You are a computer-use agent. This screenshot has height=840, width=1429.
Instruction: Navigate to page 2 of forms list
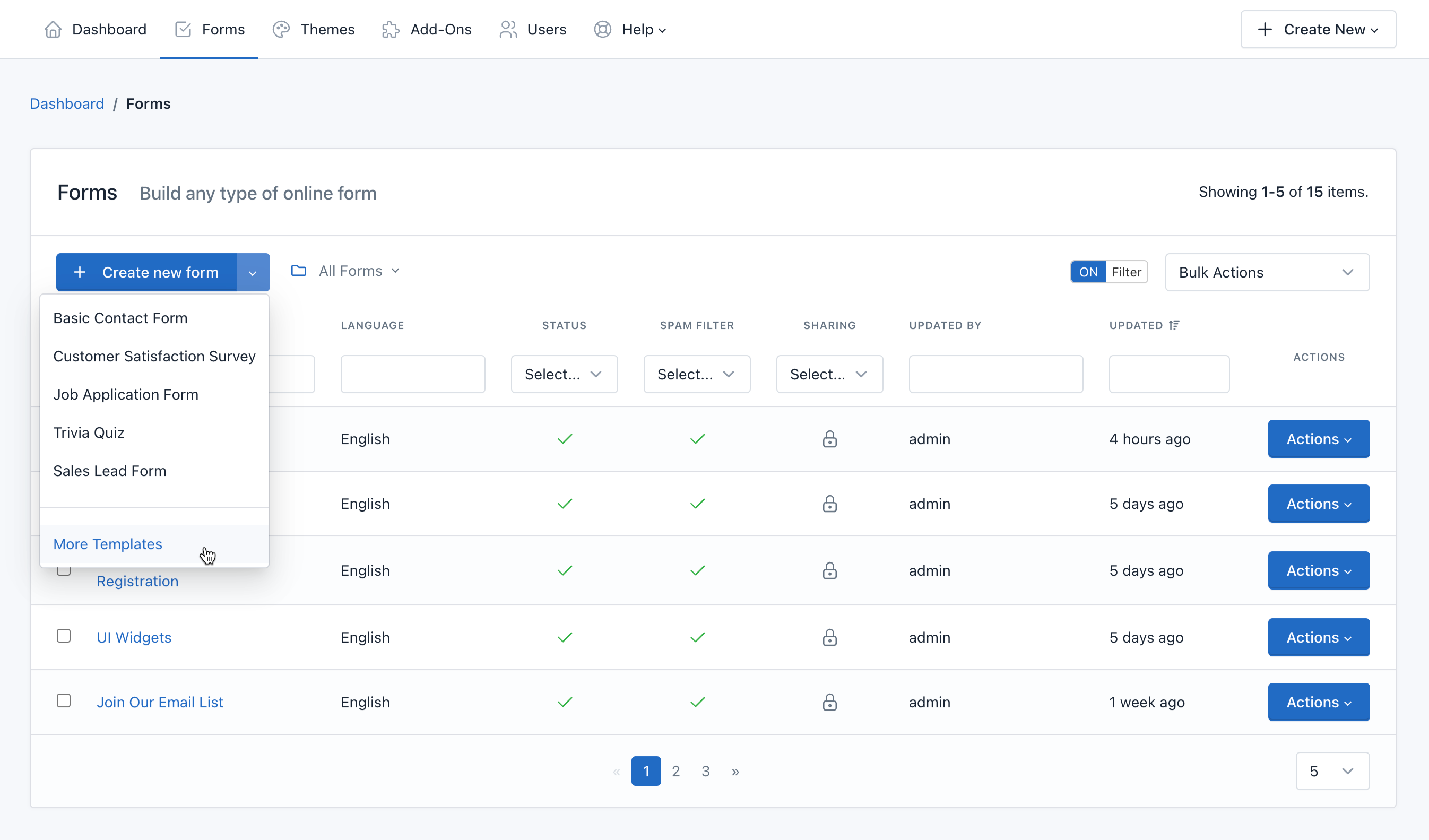point(675,771)
